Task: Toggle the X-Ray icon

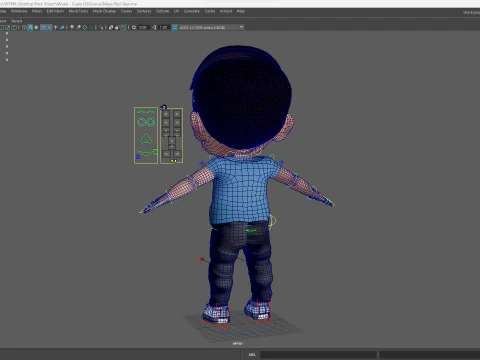Action: coord(111,27)
